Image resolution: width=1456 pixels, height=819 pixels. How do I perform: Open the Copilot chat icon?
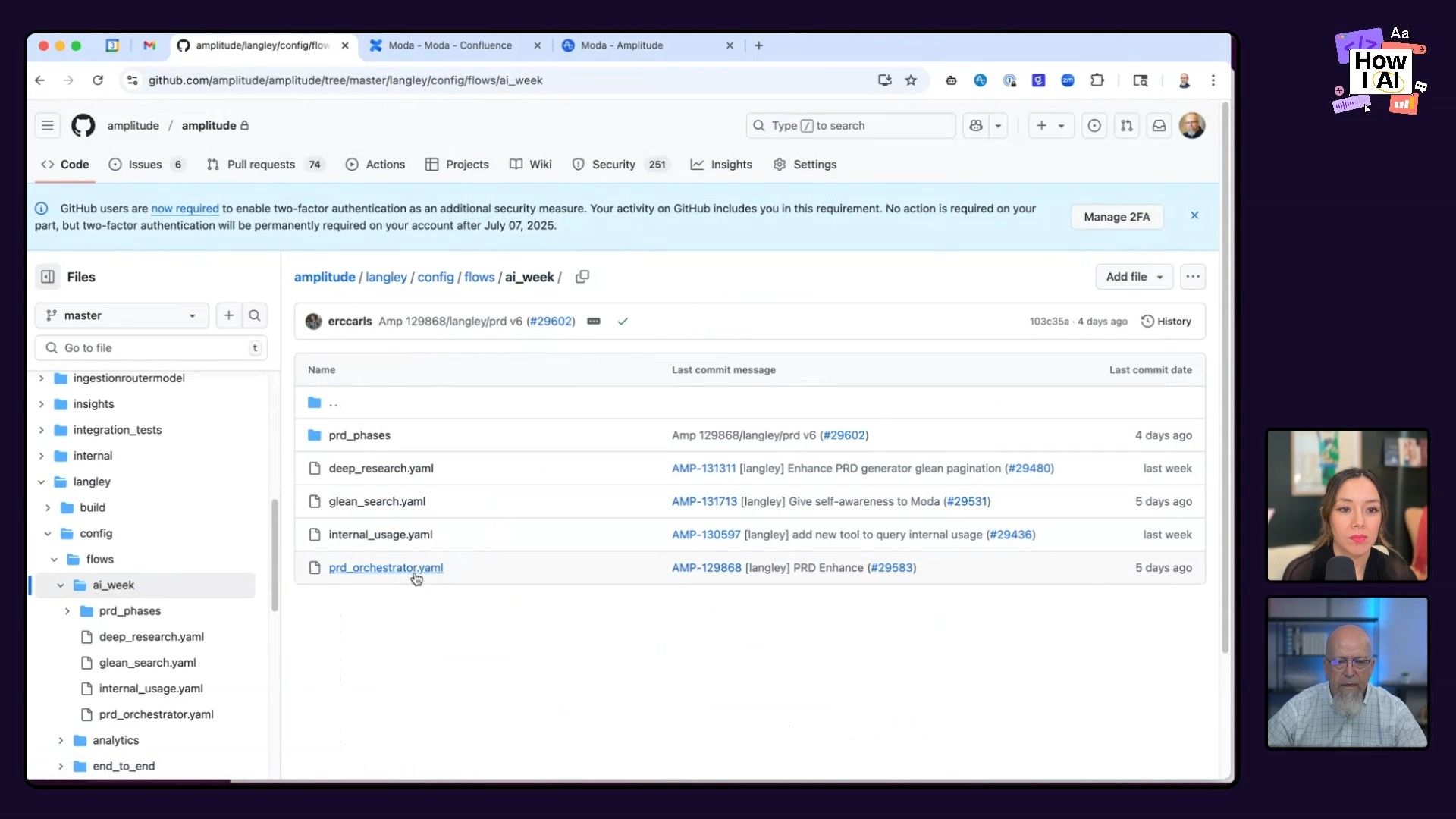tap(976, 126)
